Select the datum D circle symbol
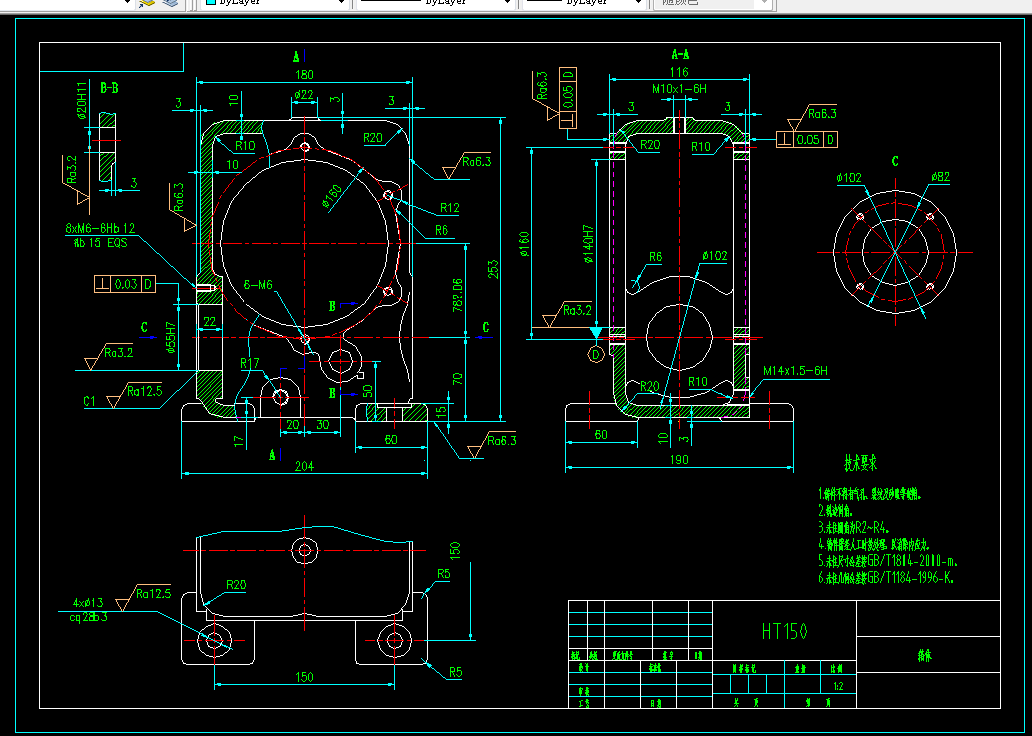1032x736 pixels. tap(596, 355)
